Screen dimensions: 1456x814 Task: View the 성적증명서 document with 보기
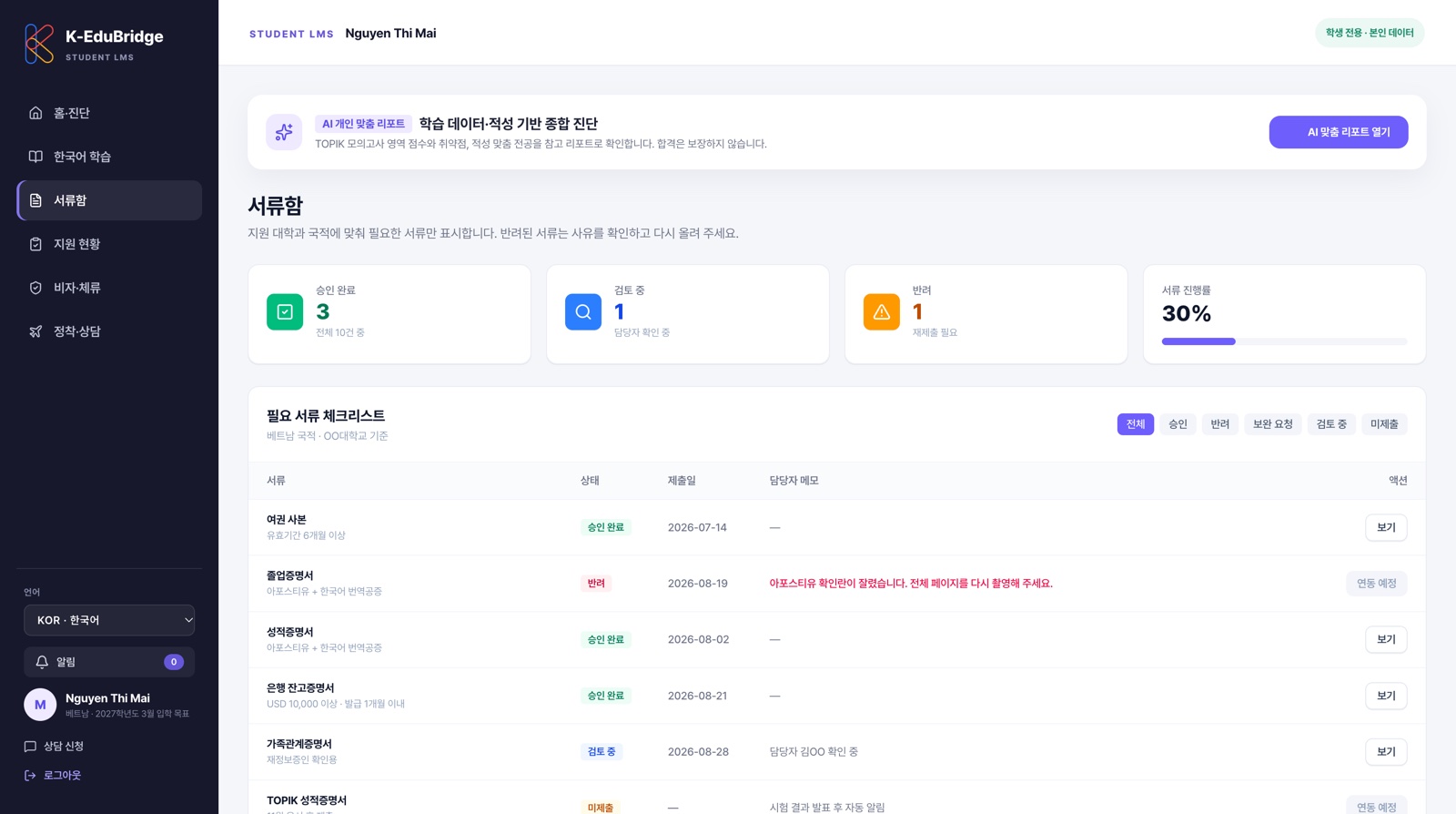1386,640
